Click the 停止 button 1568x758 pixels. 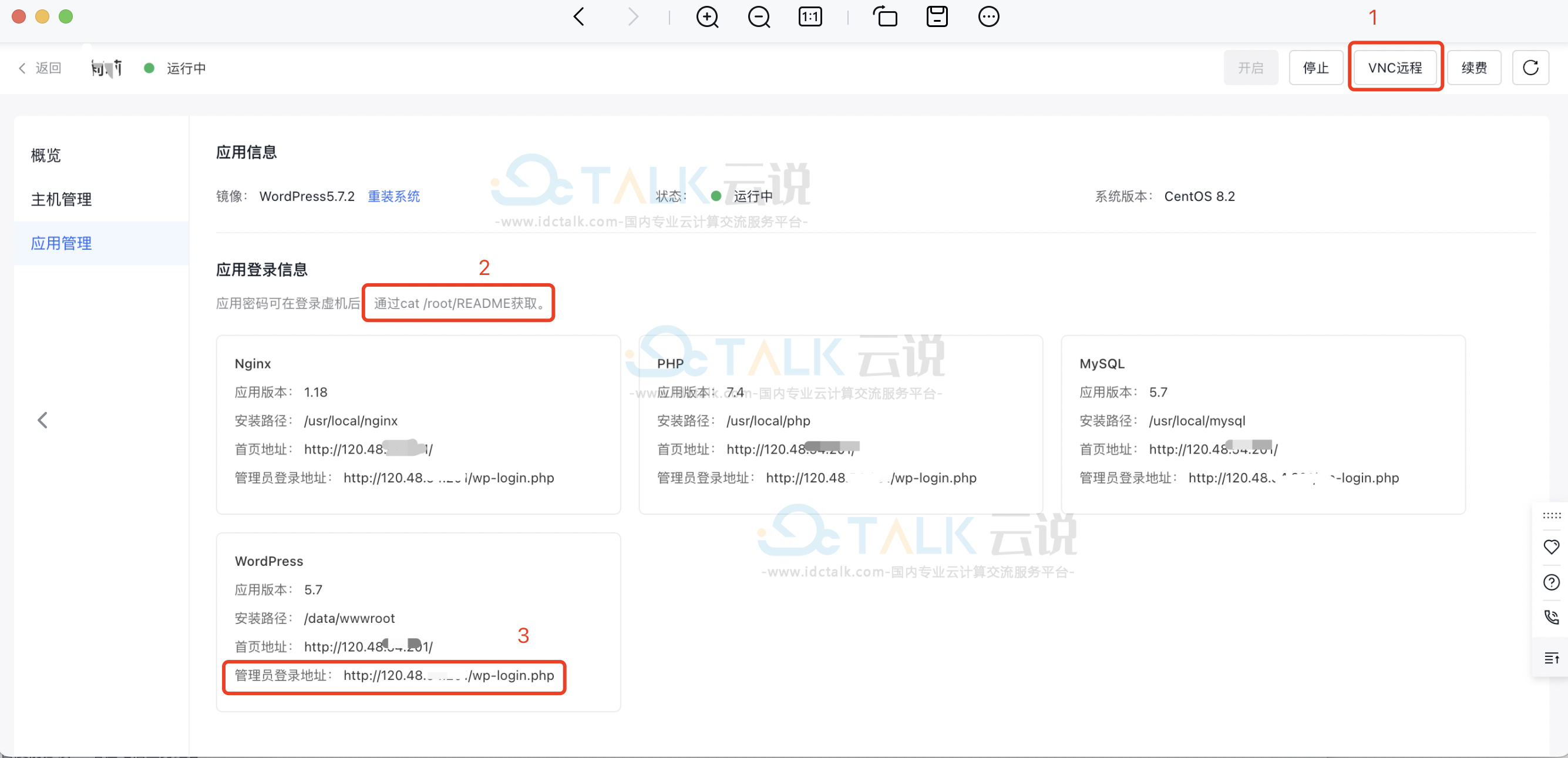click(1315, 68)
